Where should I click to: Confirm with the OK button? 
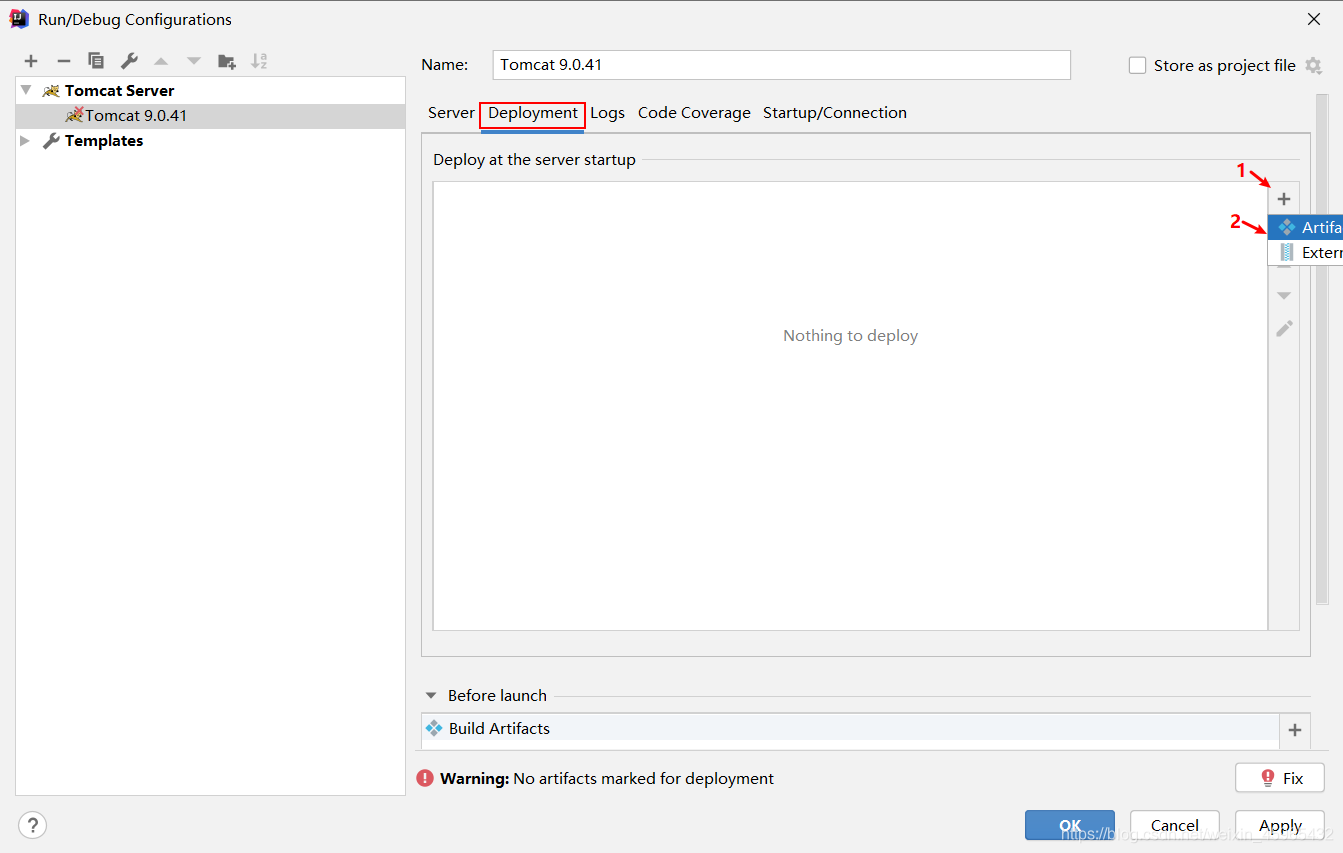coord(1070,825)
